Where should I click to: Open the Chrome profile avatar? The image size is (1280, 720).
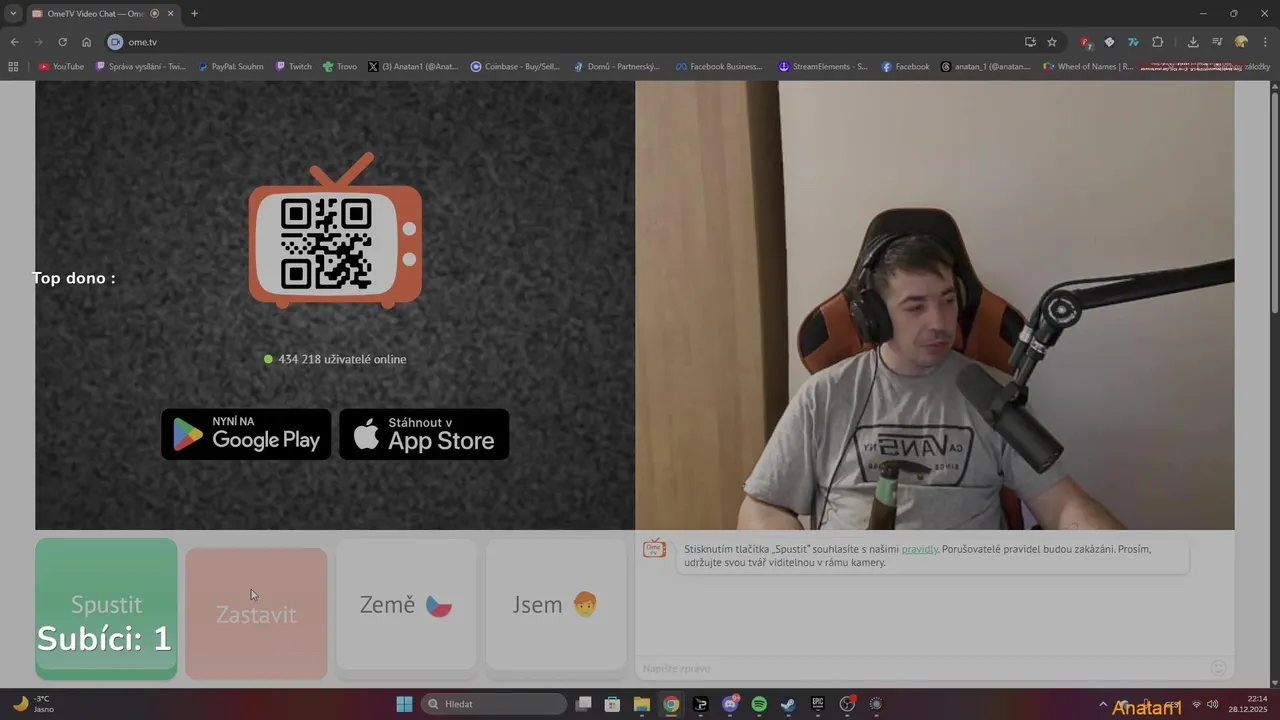(x=1241, y=42)
